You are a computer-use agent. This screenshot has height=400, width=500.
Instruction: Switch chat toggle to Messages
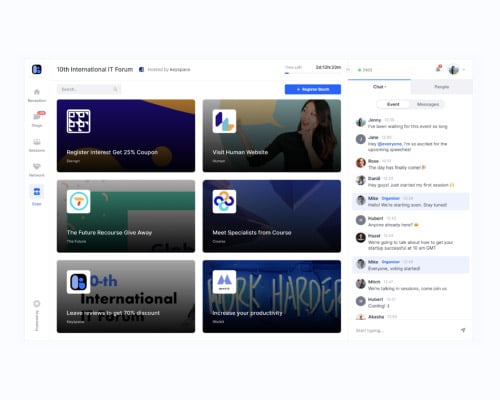tap(428, 104)
